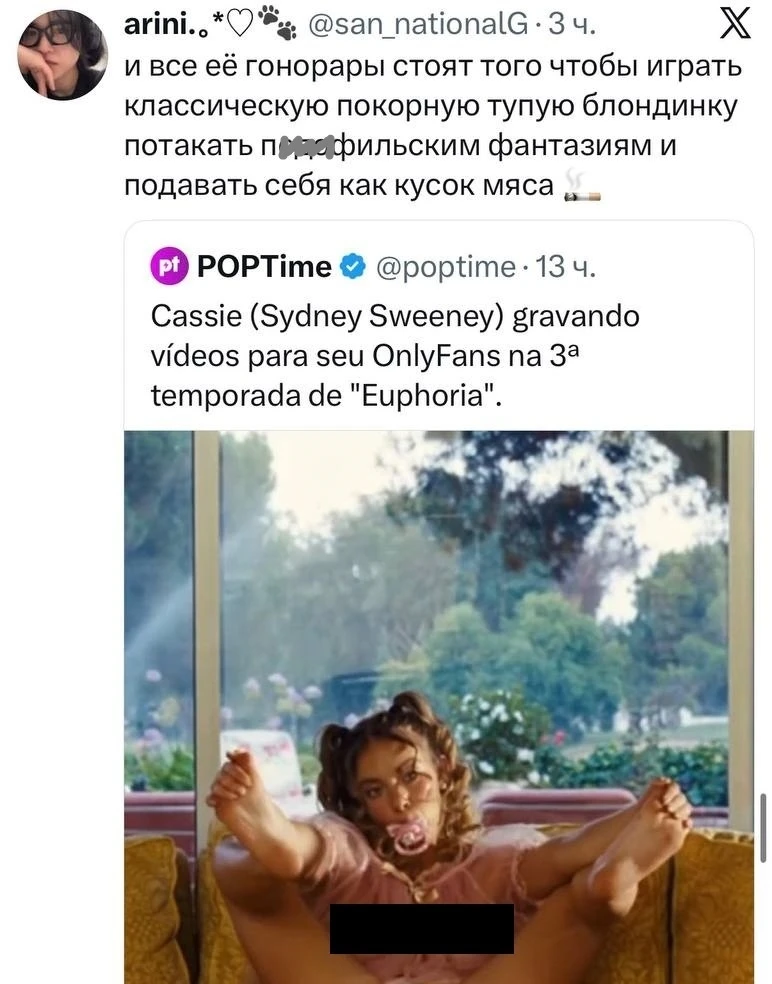Click the '3 ч.' tweet timestamp
The width and height of the screenshot is (772, 984).
click(x=572, y=22)
